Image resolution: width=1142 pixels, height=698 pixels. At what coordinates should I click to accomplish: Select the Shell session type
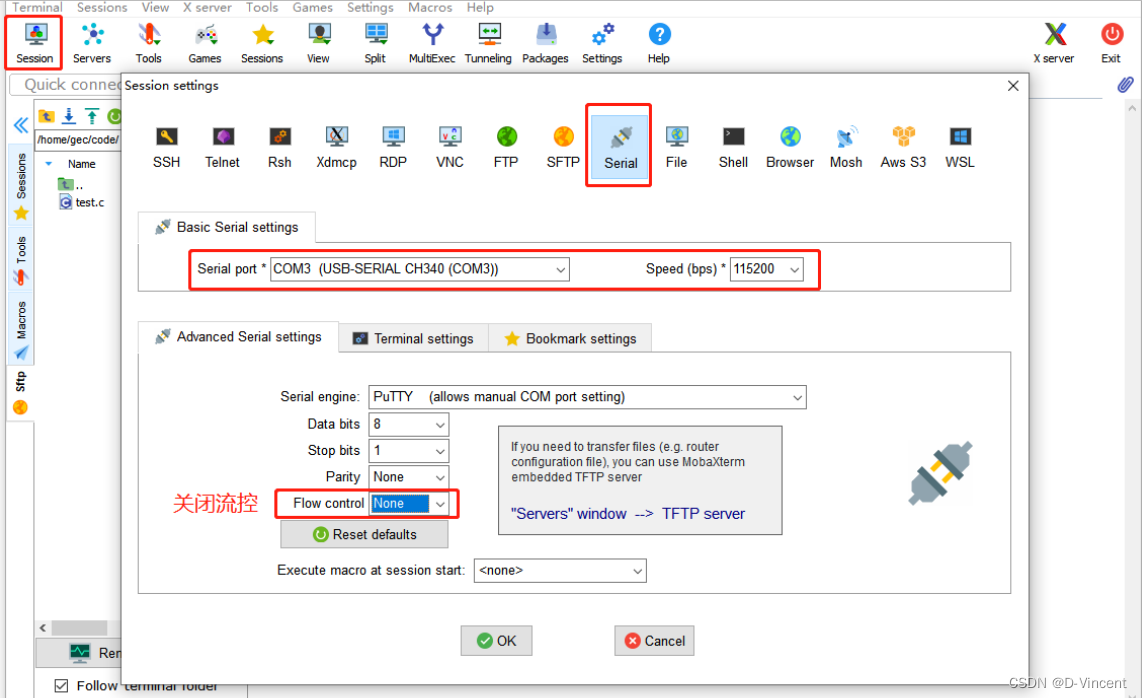tap(733, 146)
